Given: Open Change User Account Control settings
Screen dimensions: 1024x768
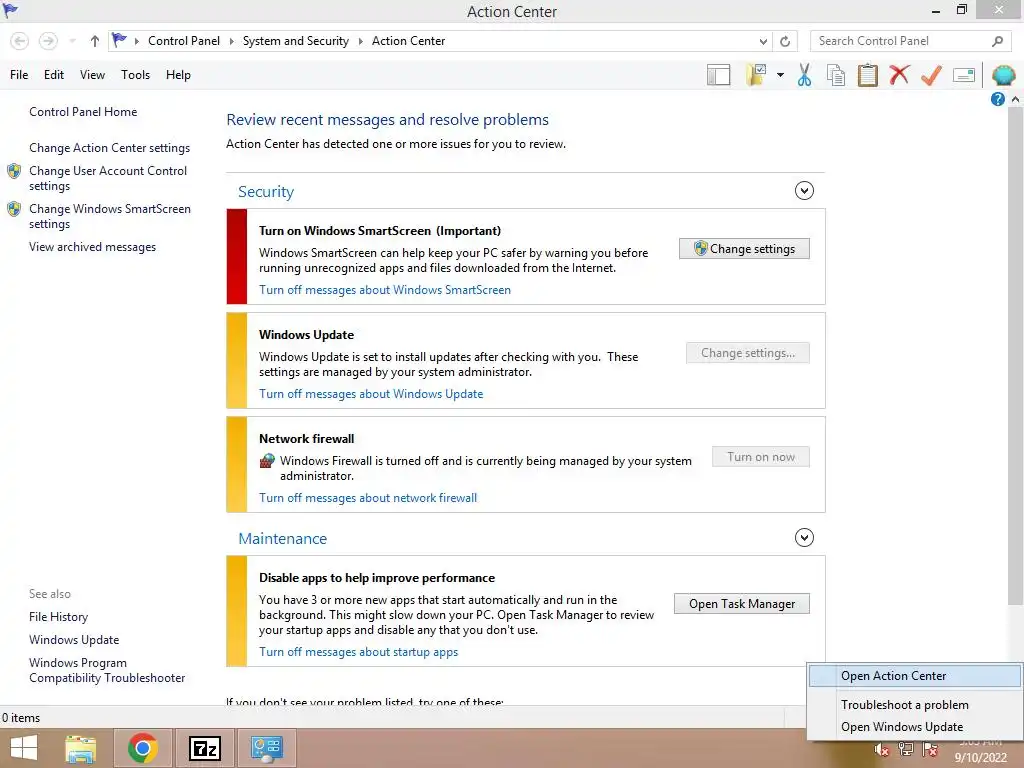Looking at the screenshot, I should [x=108, y=178].
